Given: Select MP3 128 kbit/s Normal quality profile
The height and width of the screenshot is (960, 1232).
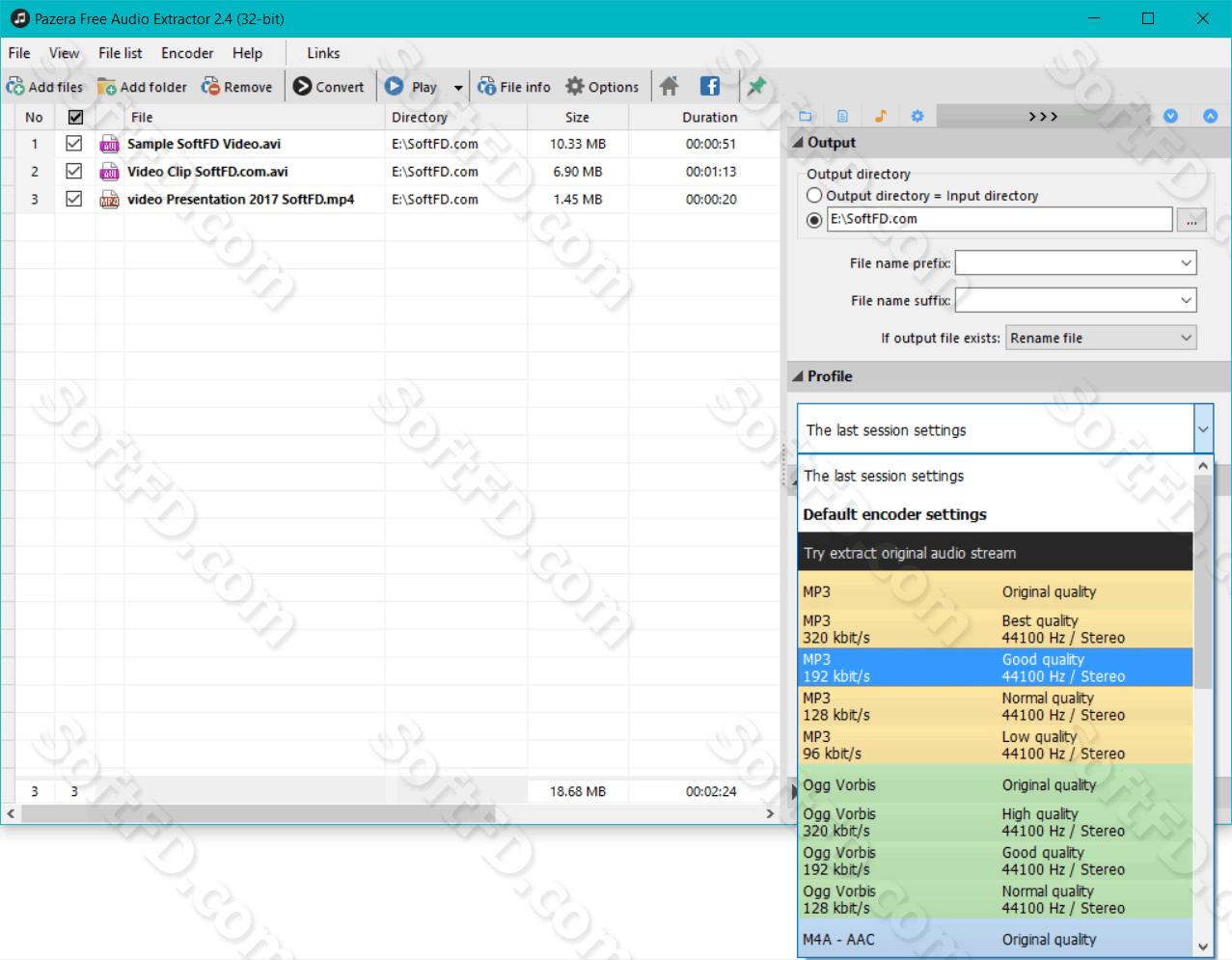Looking at the screenshot, I should pos(996,706).
